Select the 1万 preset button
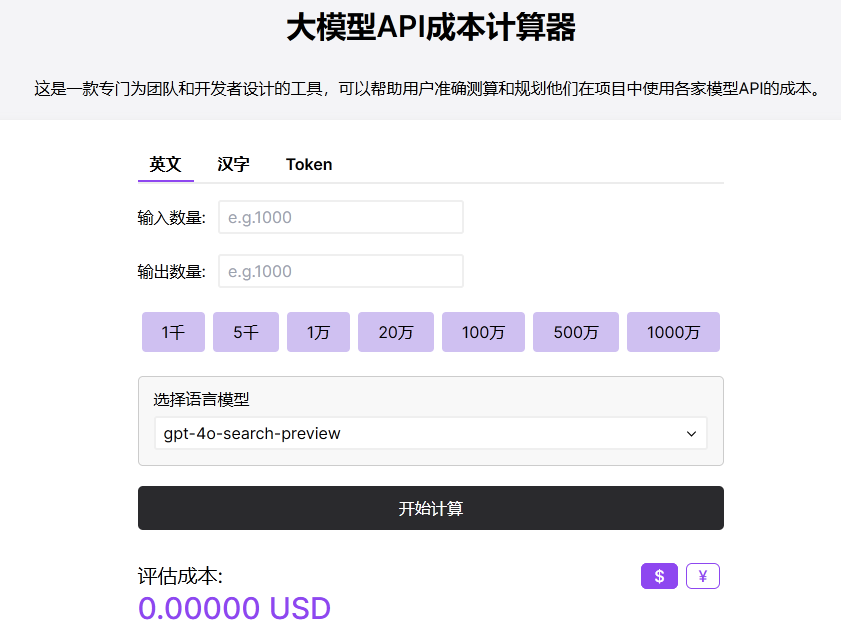The height and width of the screenshot is (640, 841). (318, 332)
